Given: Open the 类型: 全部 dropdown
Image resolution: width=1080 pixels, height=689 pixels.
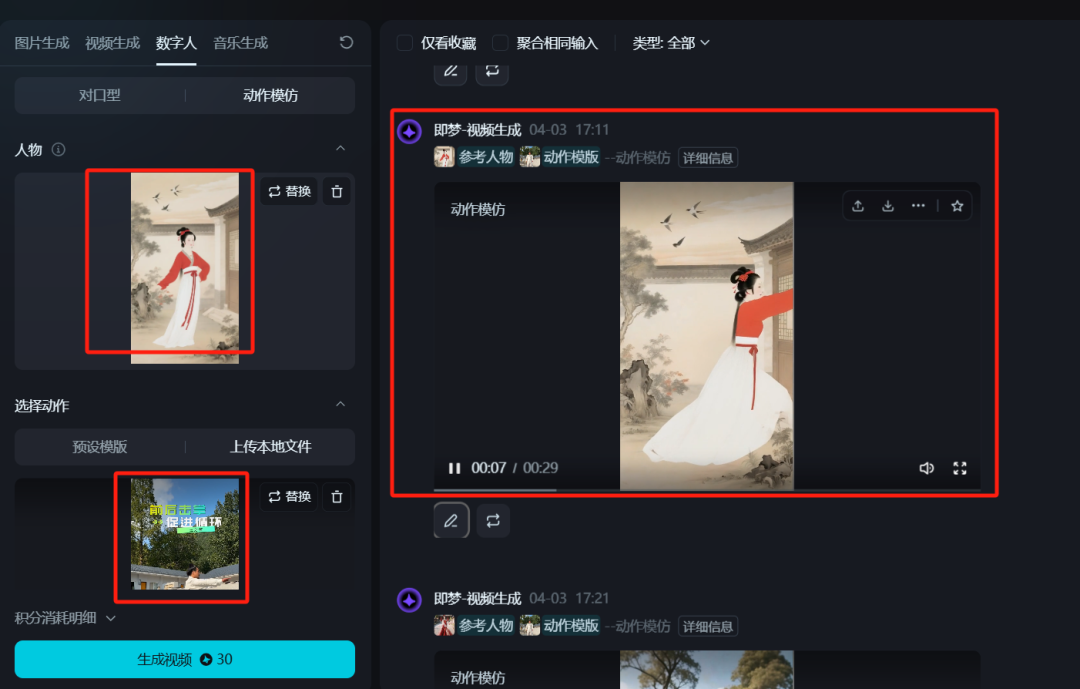Looking at the screenshot, I should (x=671, y=43).
